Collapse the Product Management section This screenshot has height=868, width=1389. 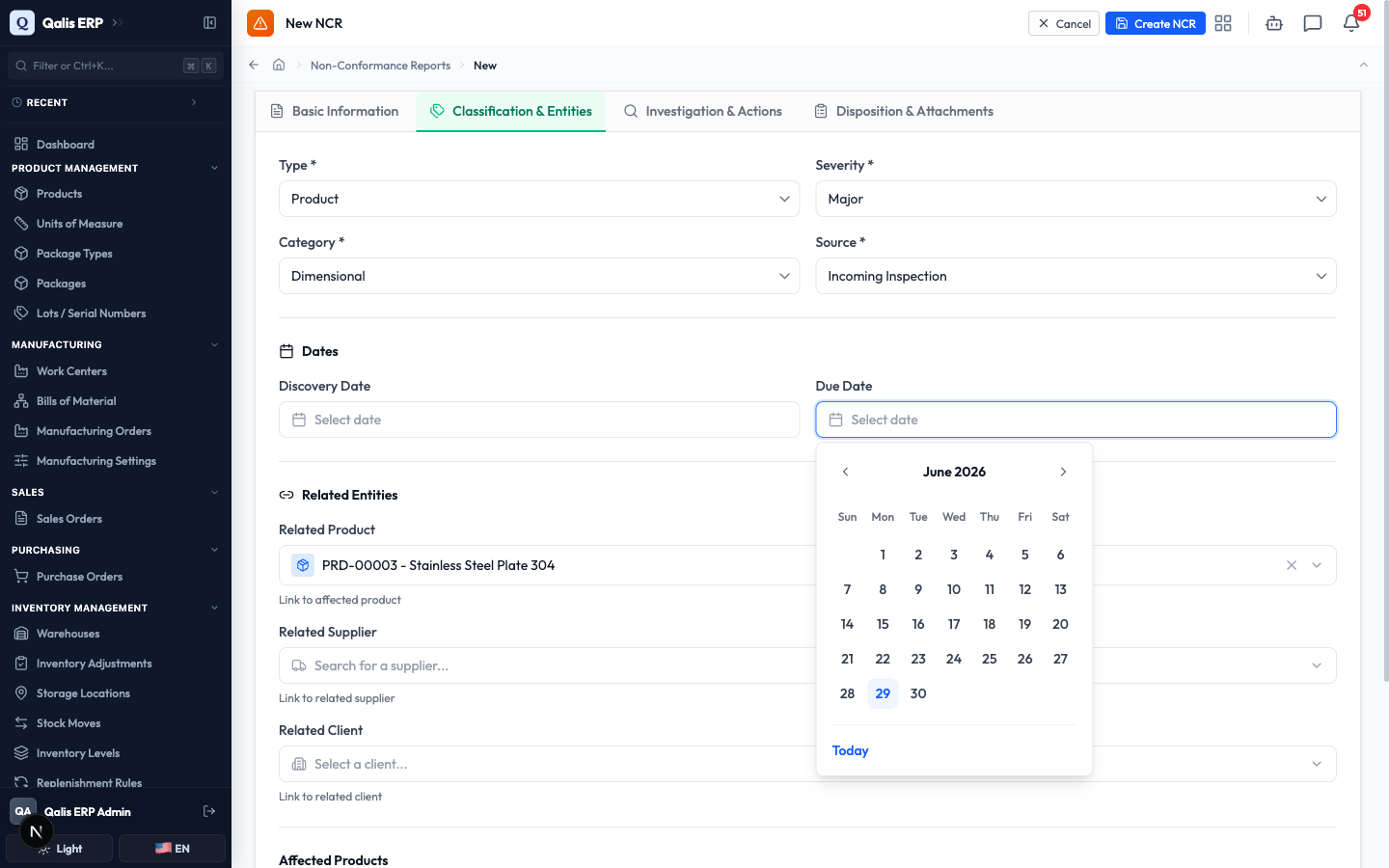(214, 168)
